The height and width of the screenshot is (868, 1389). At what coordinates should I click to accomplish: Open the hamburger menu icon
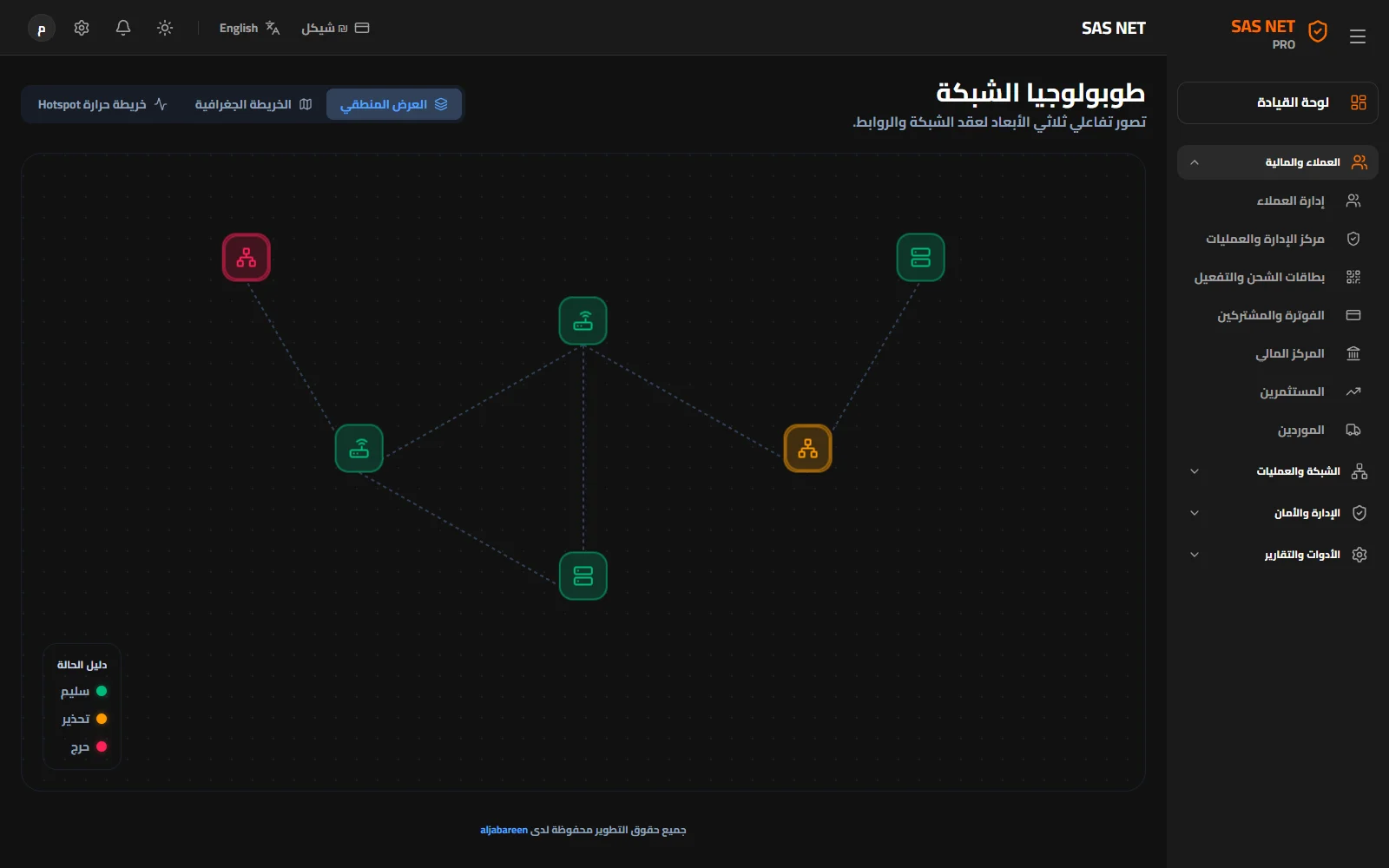tap(1358, 36)
